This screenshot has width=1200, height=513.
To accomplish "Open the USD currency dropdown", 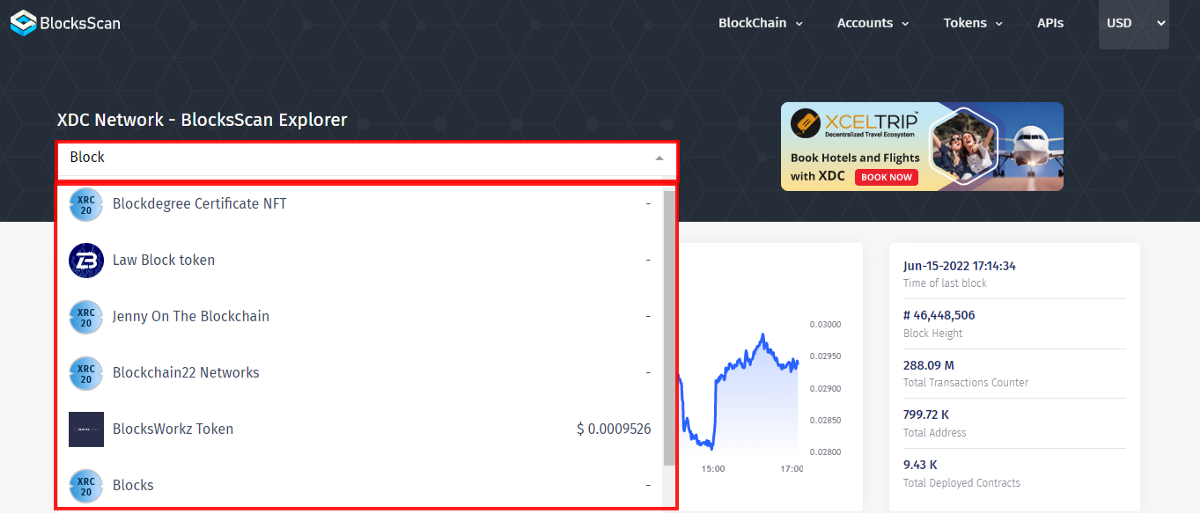I will pos(1134,23).
